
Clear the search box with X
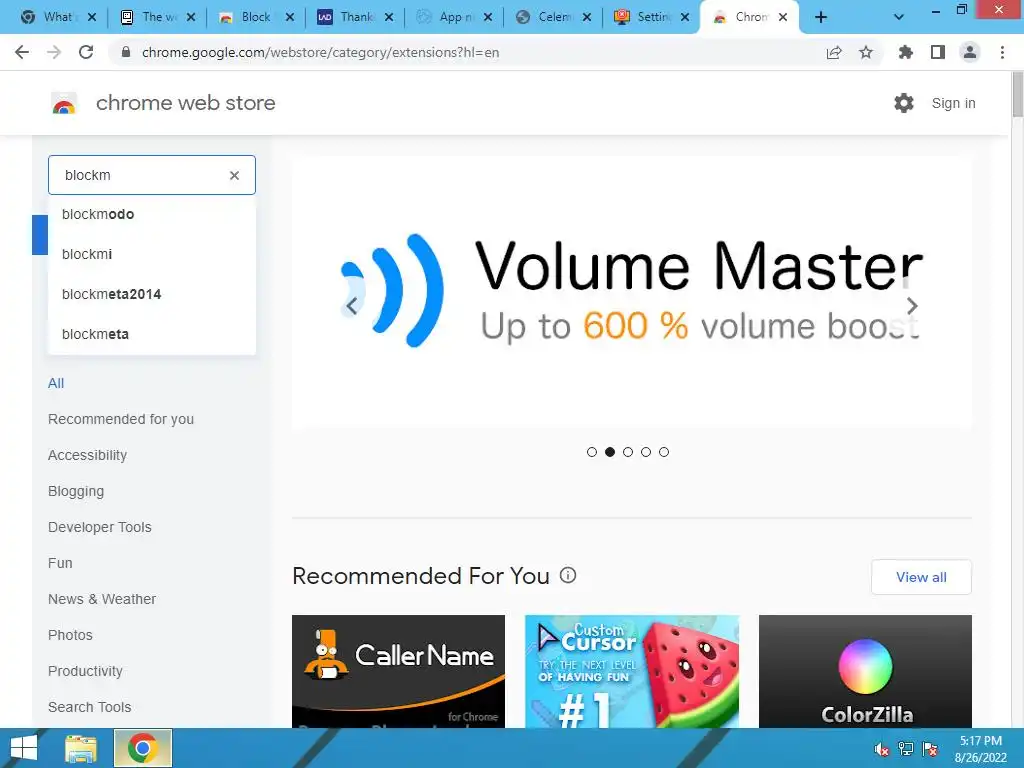pyautogui.click(x=234, y=175)
